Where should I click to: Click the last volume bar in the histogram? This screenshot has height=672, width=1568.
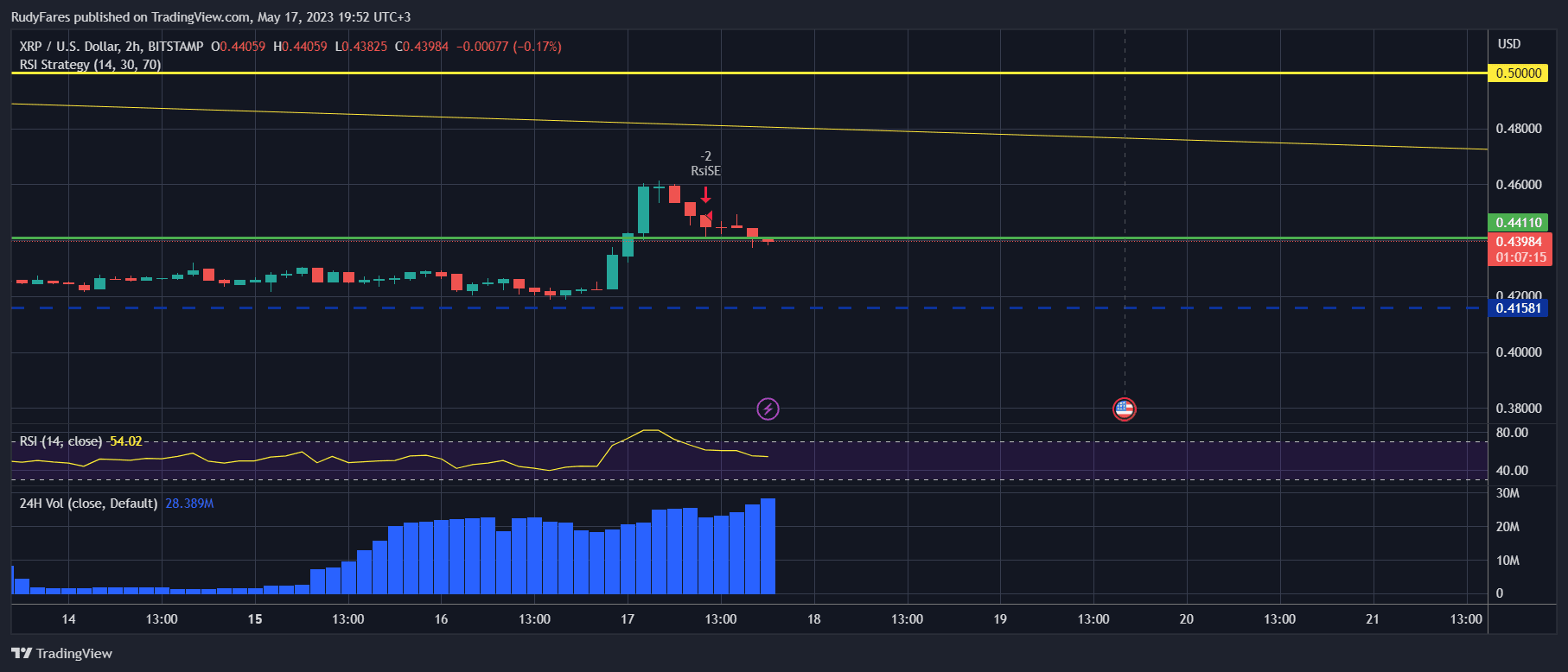(768, 546)
